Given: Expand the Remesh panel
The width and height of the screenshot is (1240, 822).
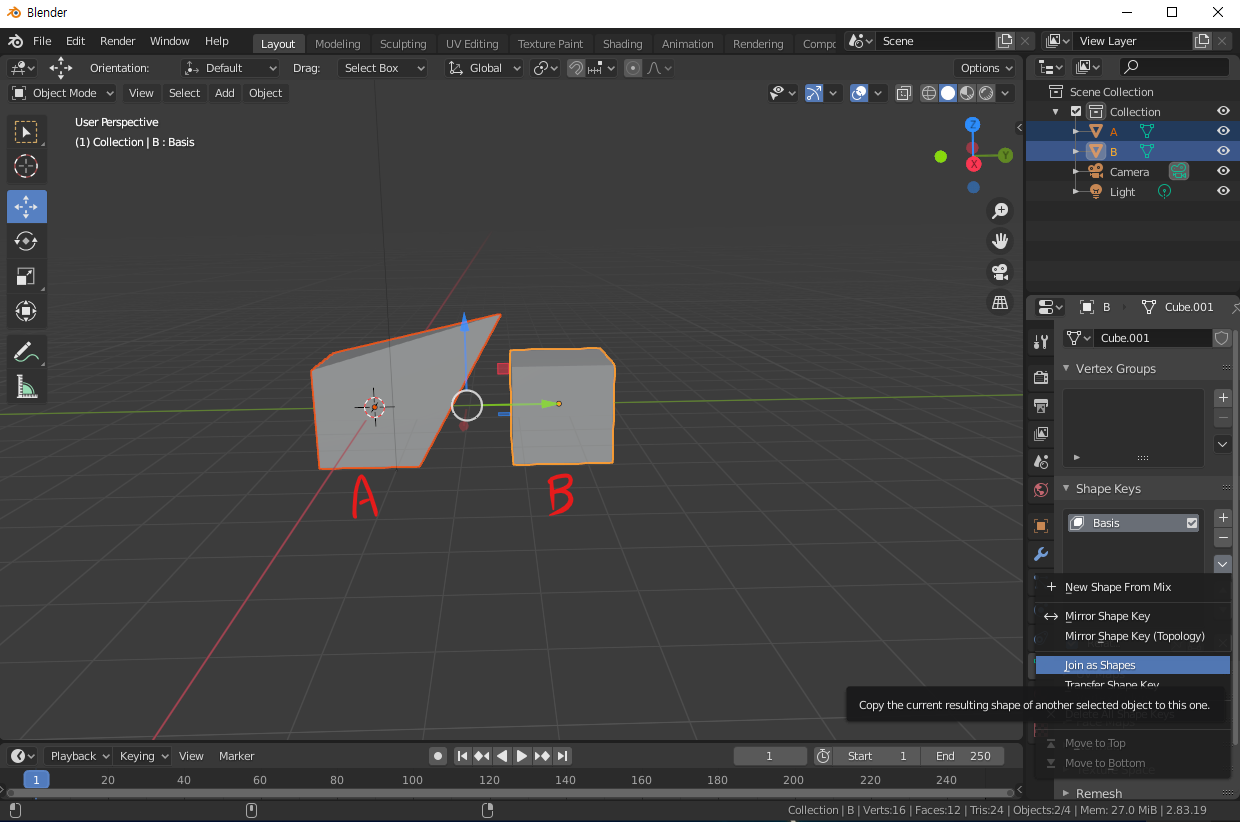Looking at the screenshot, I should click(x=1066, y=793).
